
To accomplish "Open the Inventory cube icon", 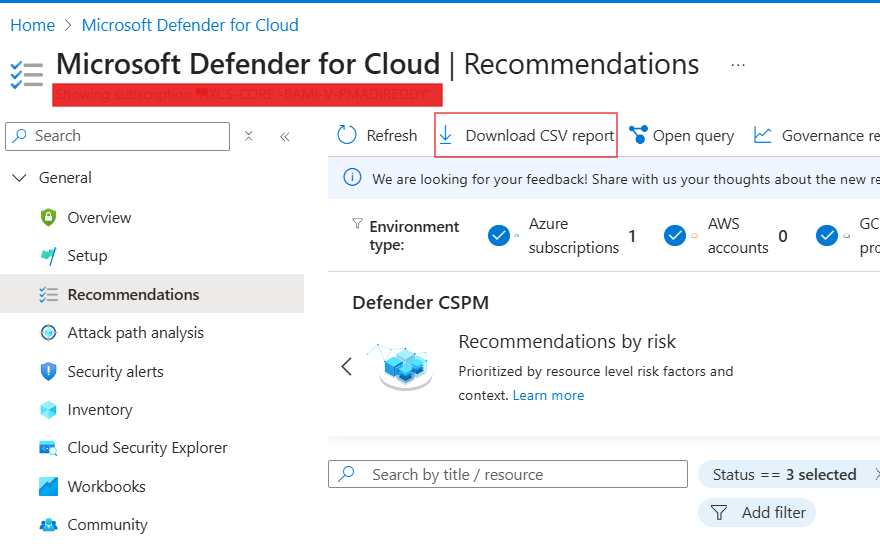I will coord(49,410).
